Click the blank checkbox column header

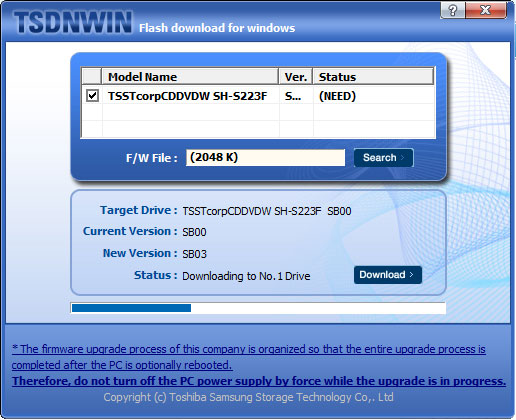[x=91, y=77]
